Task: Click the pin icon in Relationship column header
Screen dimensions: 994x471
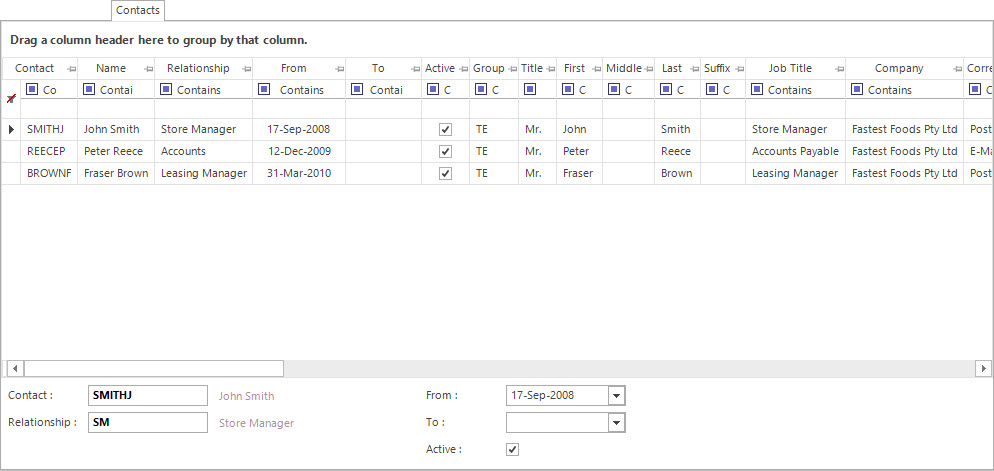Action: click(x=246, y=69)
